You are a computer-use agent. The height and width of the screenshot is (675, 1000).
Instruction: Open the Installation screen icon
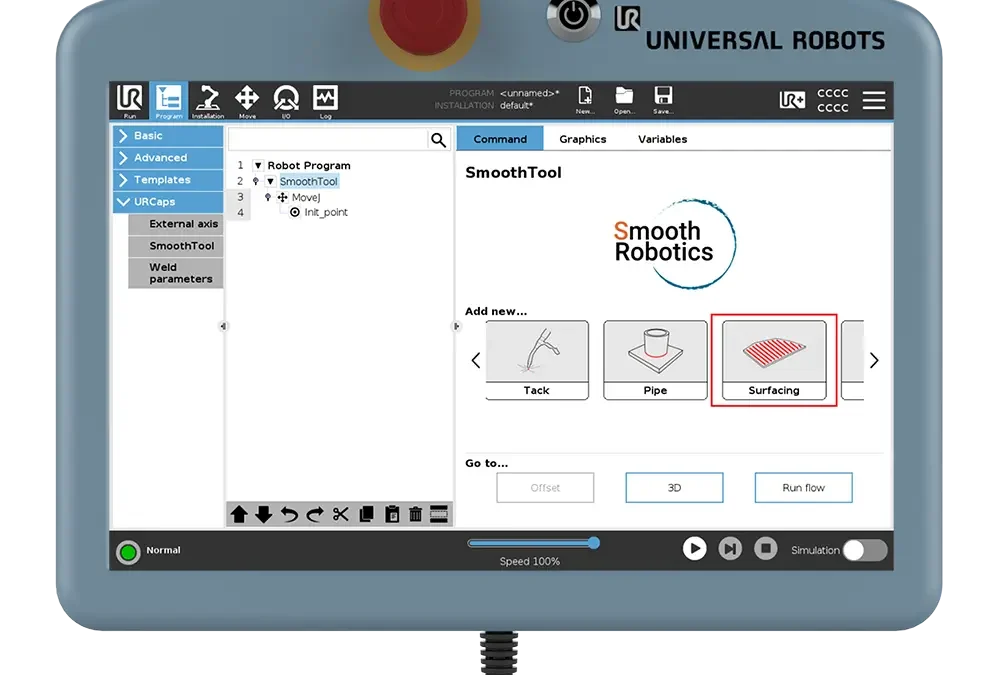[x=208, y=101]
